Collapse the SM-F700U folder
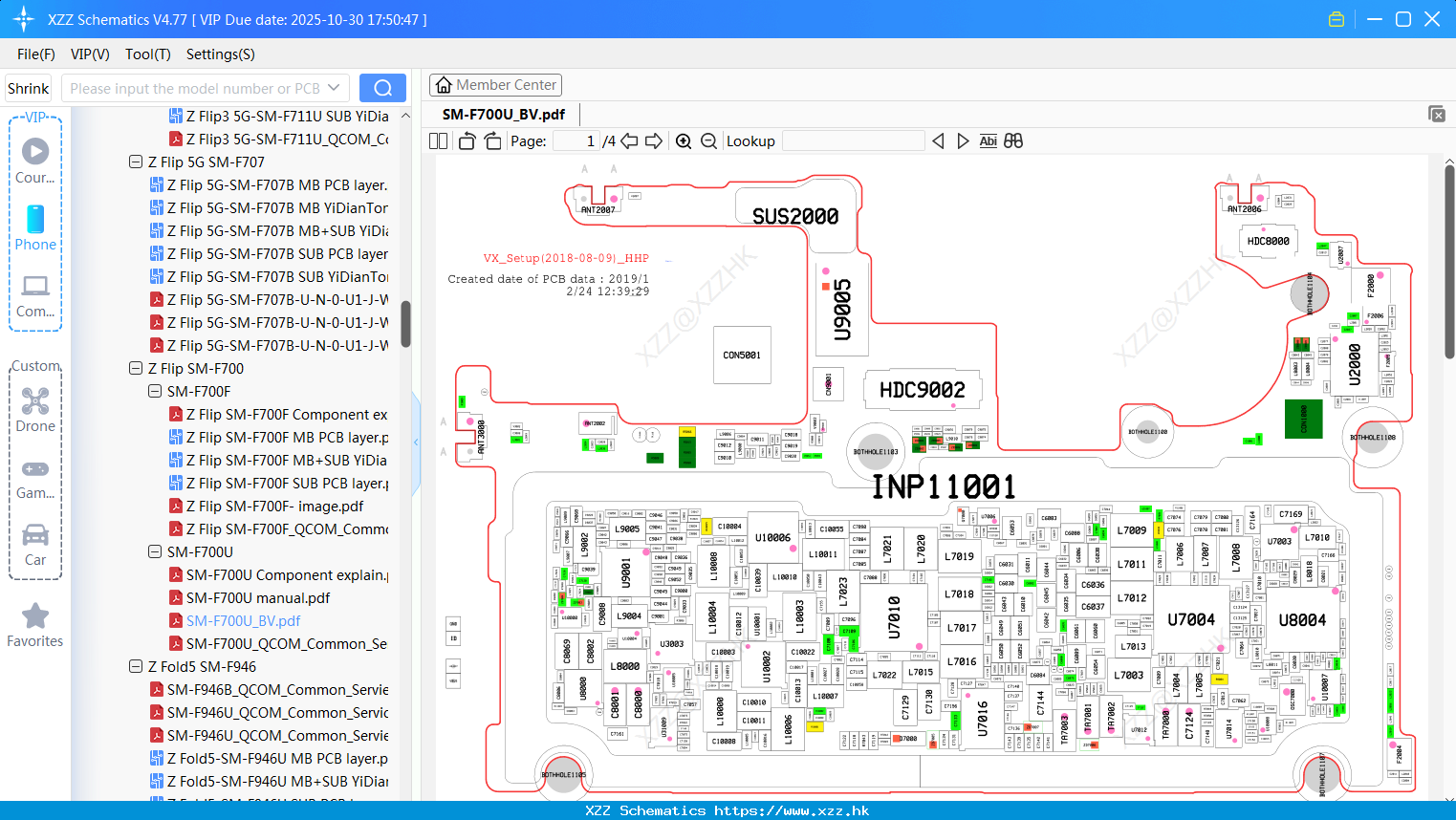 155,551
